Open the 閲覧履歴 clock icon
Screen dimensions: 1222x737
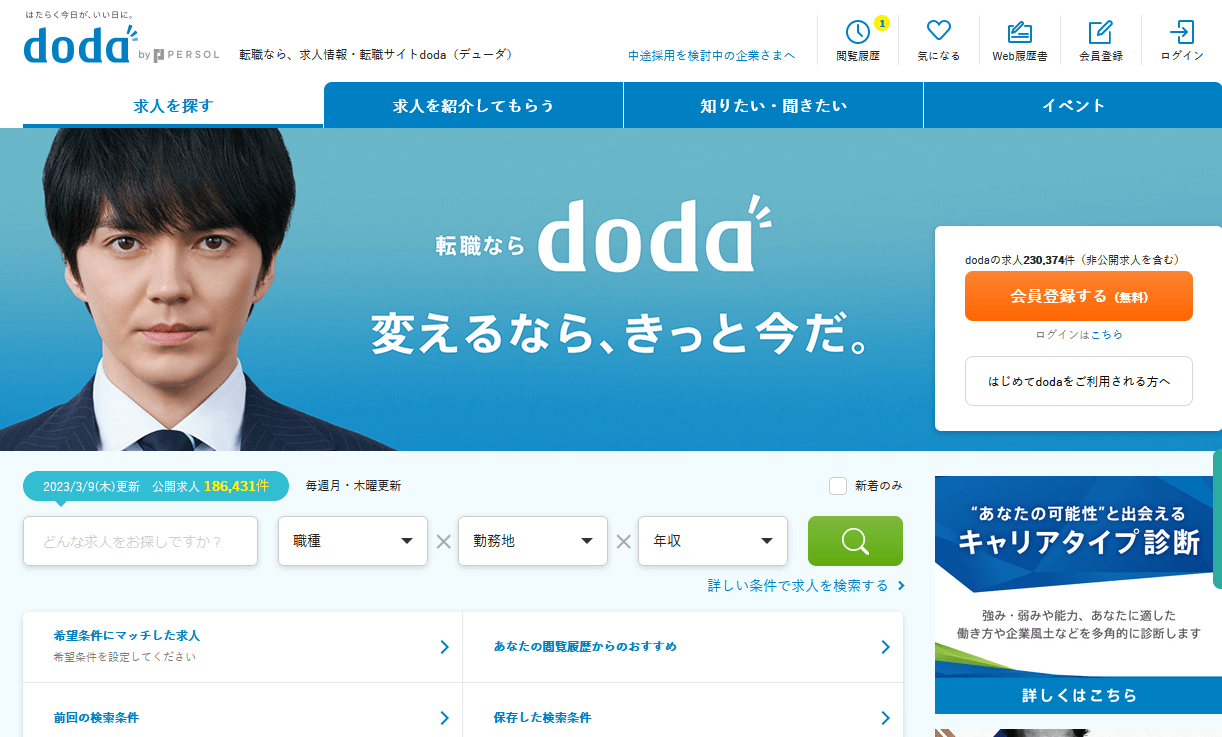pos(858,32)
